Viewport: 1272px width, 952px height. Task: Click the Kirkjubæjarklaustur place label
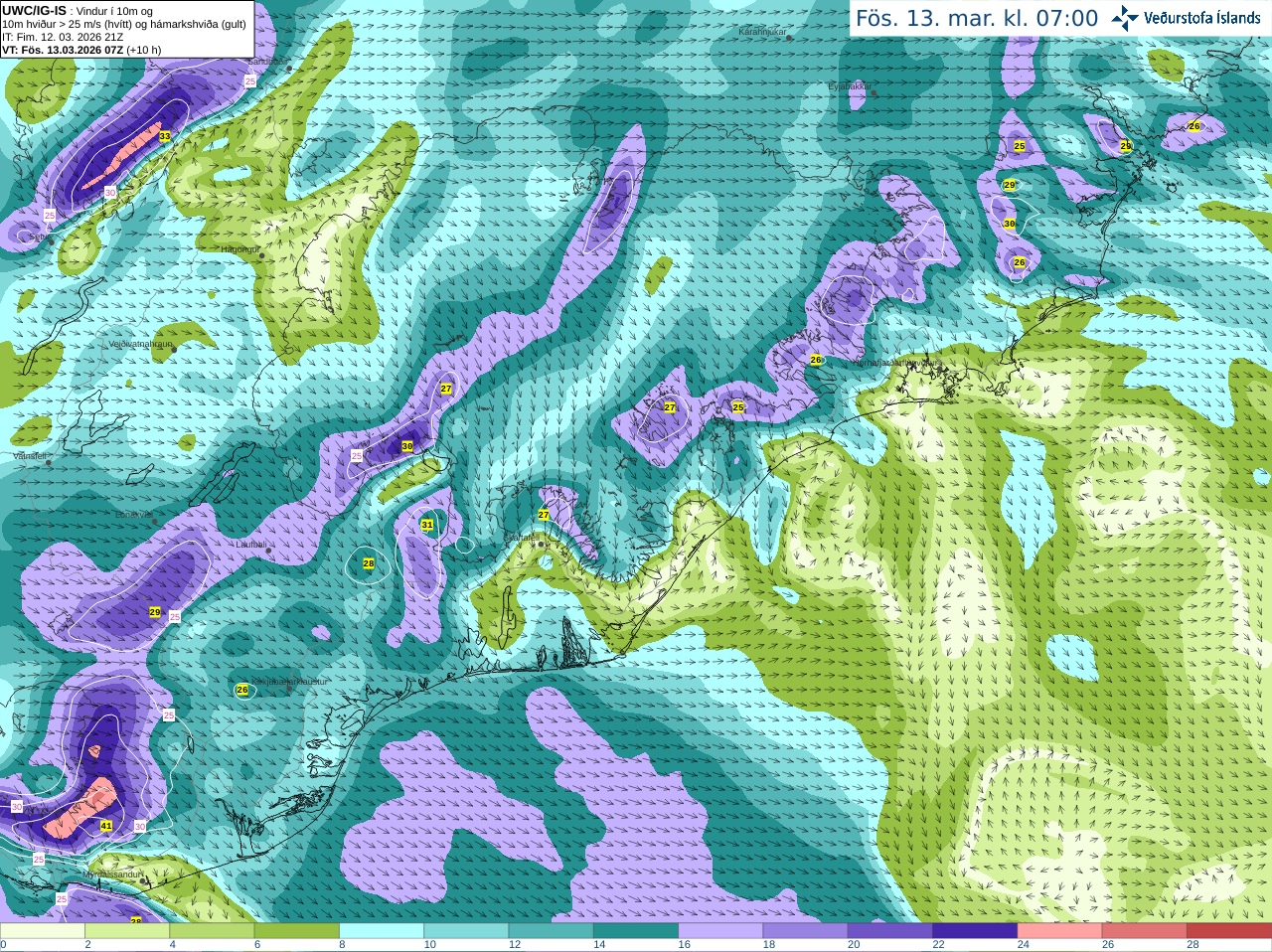(x=288, y=682)
